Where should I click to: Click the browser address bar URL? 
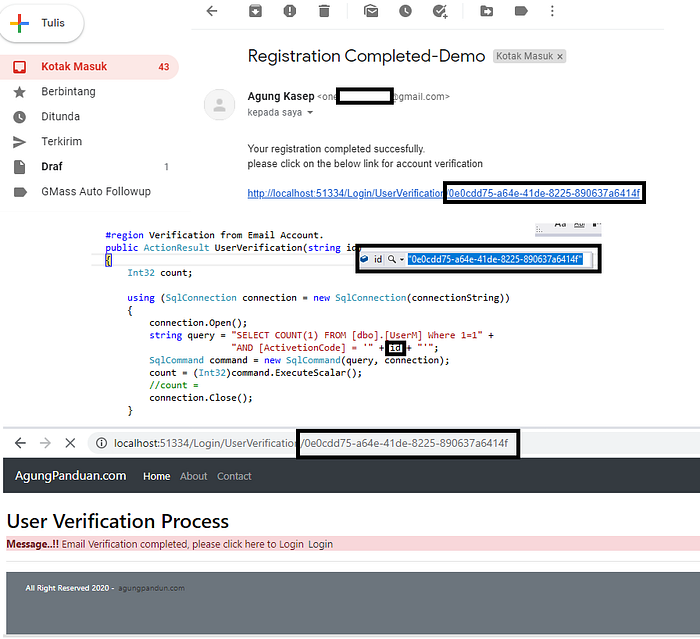[x=311, y=443]
